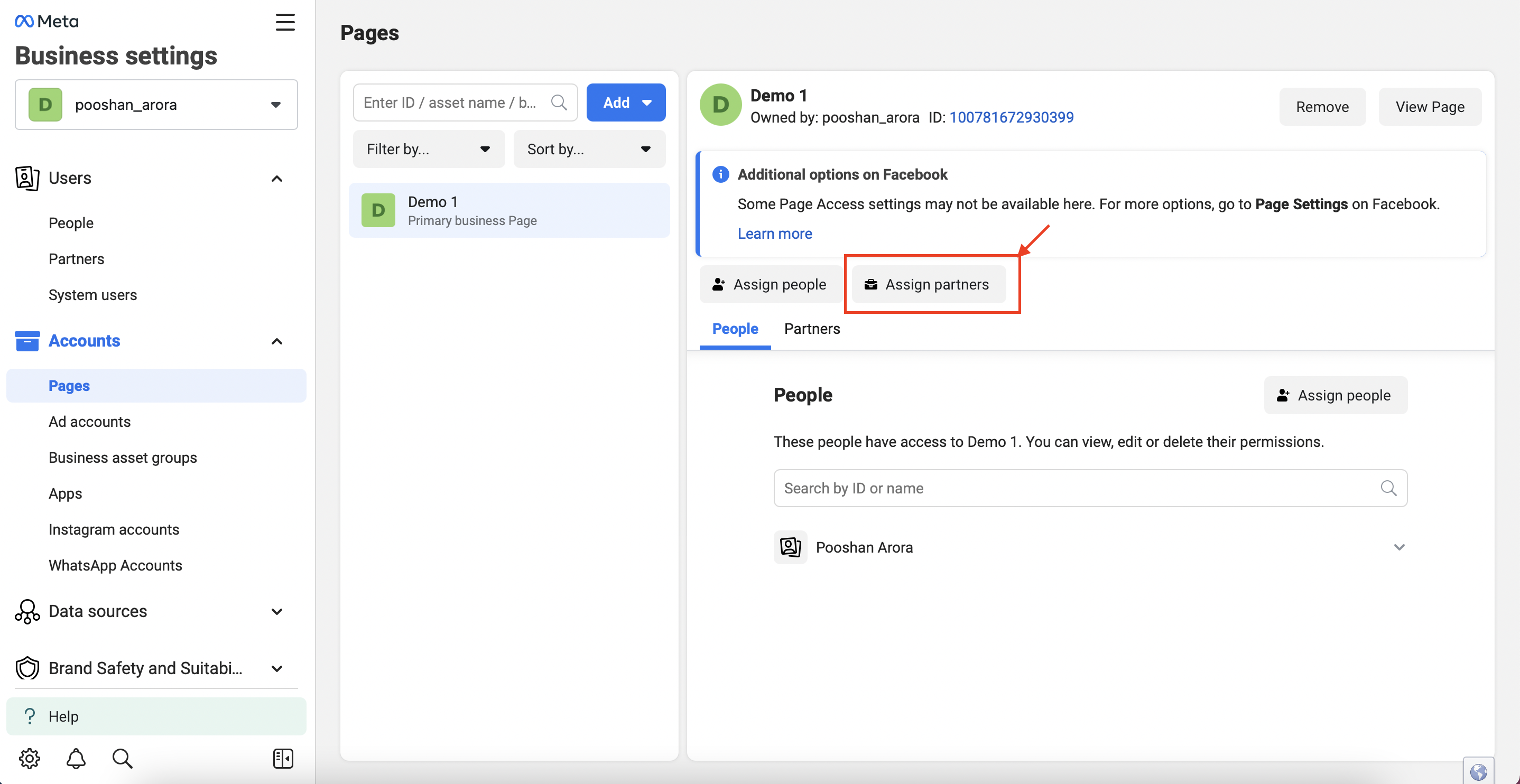Click the blue info icon in notice

[720, 175]
